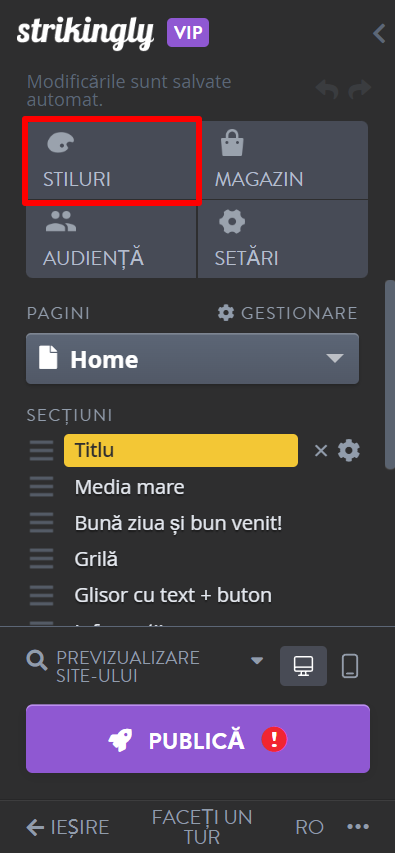Image resolution: width=395 pixels, height=853 pixels.
Task: Open the three-dots more options menu
Action: tap(358, 827)
